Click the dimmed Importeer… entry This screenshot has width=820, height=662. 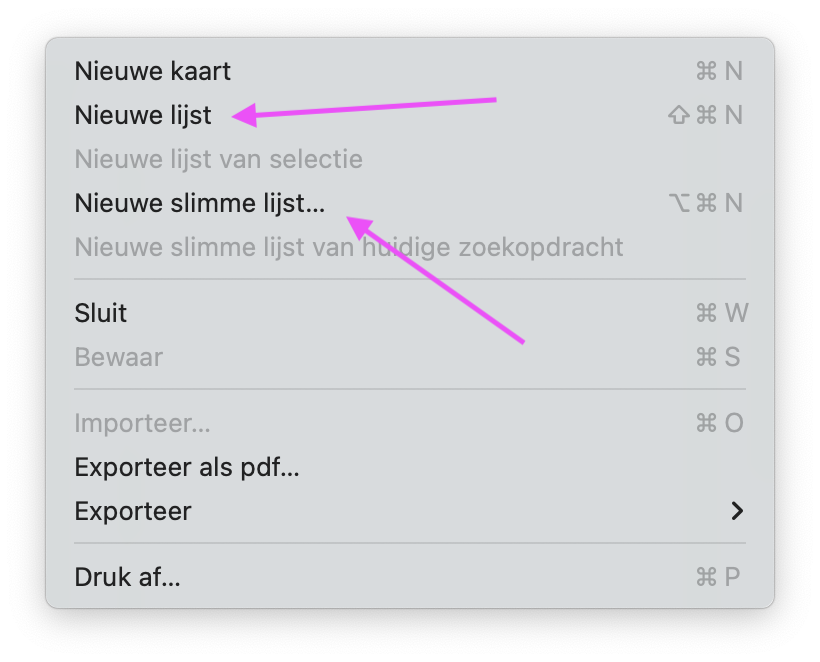pos(409,423)
